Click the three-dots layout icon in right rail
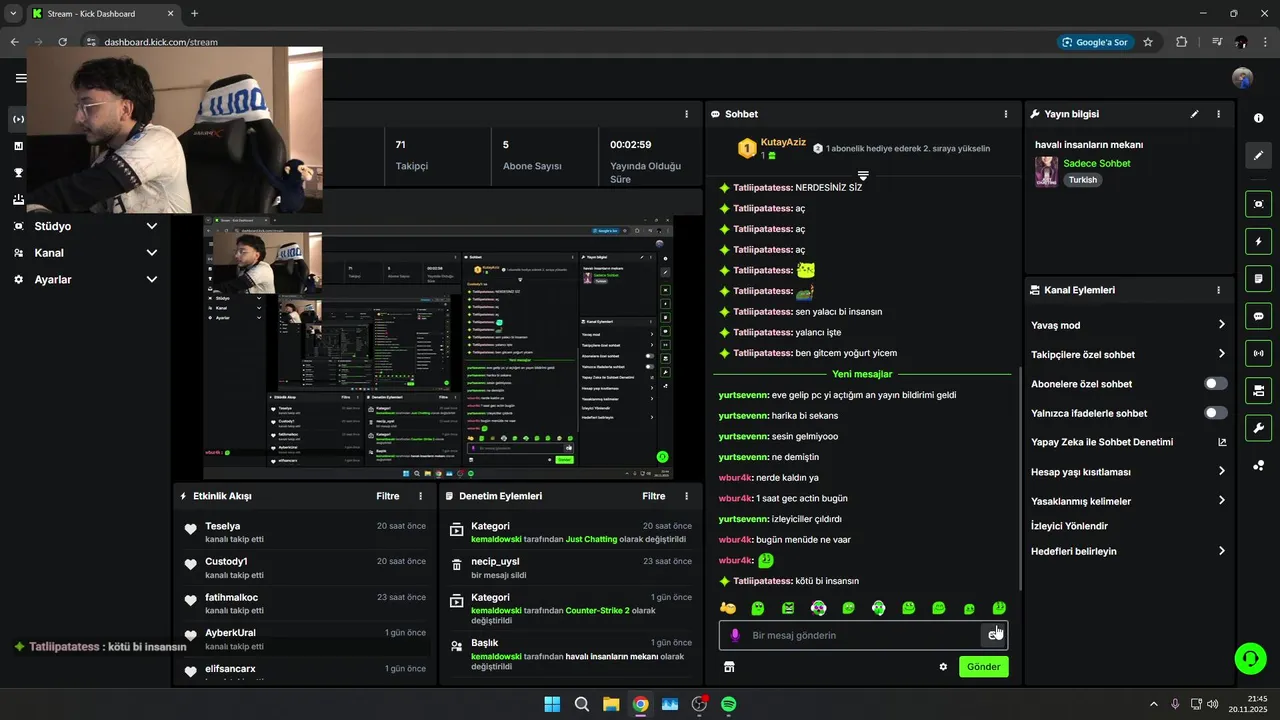Image resolution: width=1280 pixels, height=720 pixels. pyautogui.click(x=1258, y=465)
